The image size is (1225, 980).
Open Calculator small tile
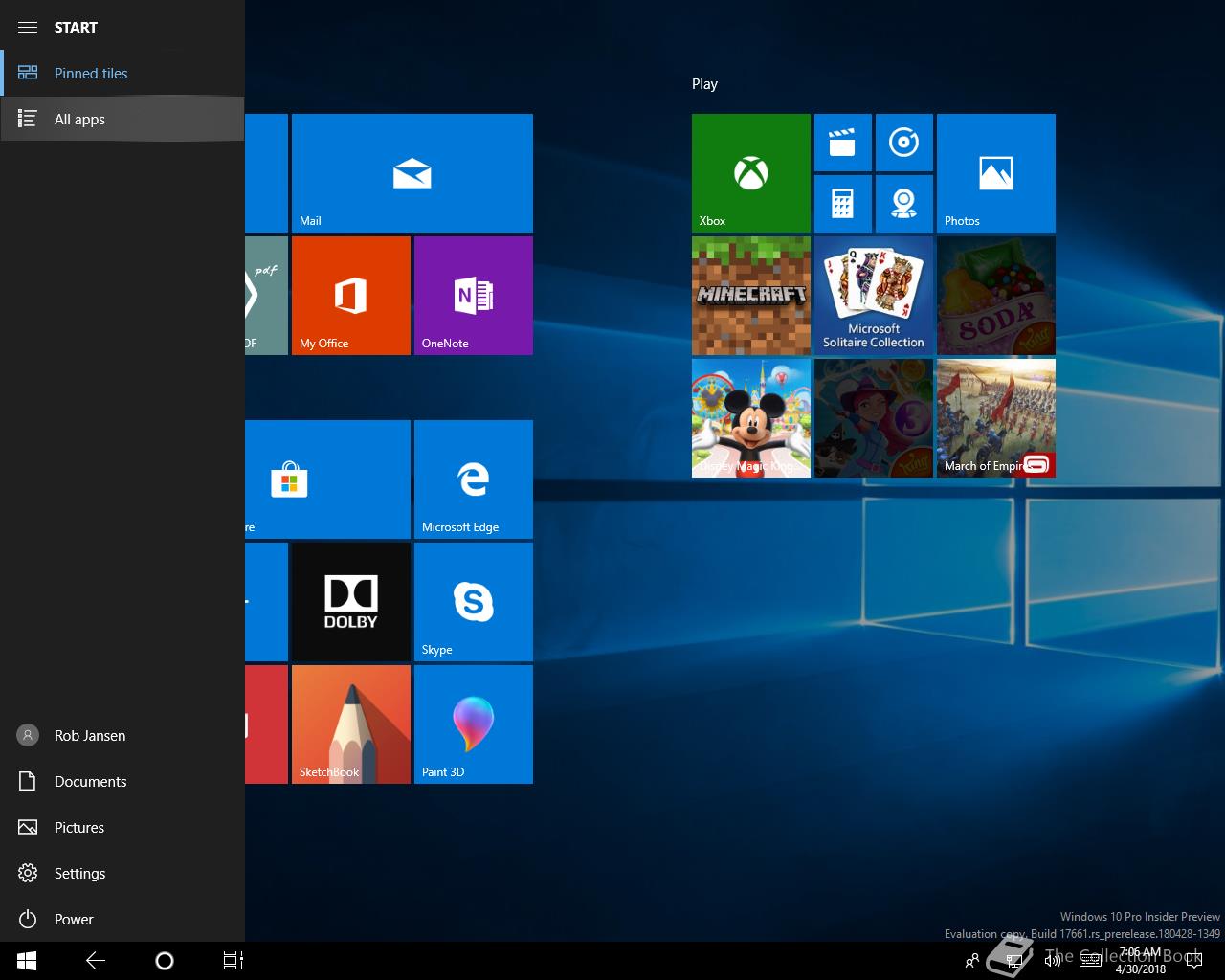843,204
